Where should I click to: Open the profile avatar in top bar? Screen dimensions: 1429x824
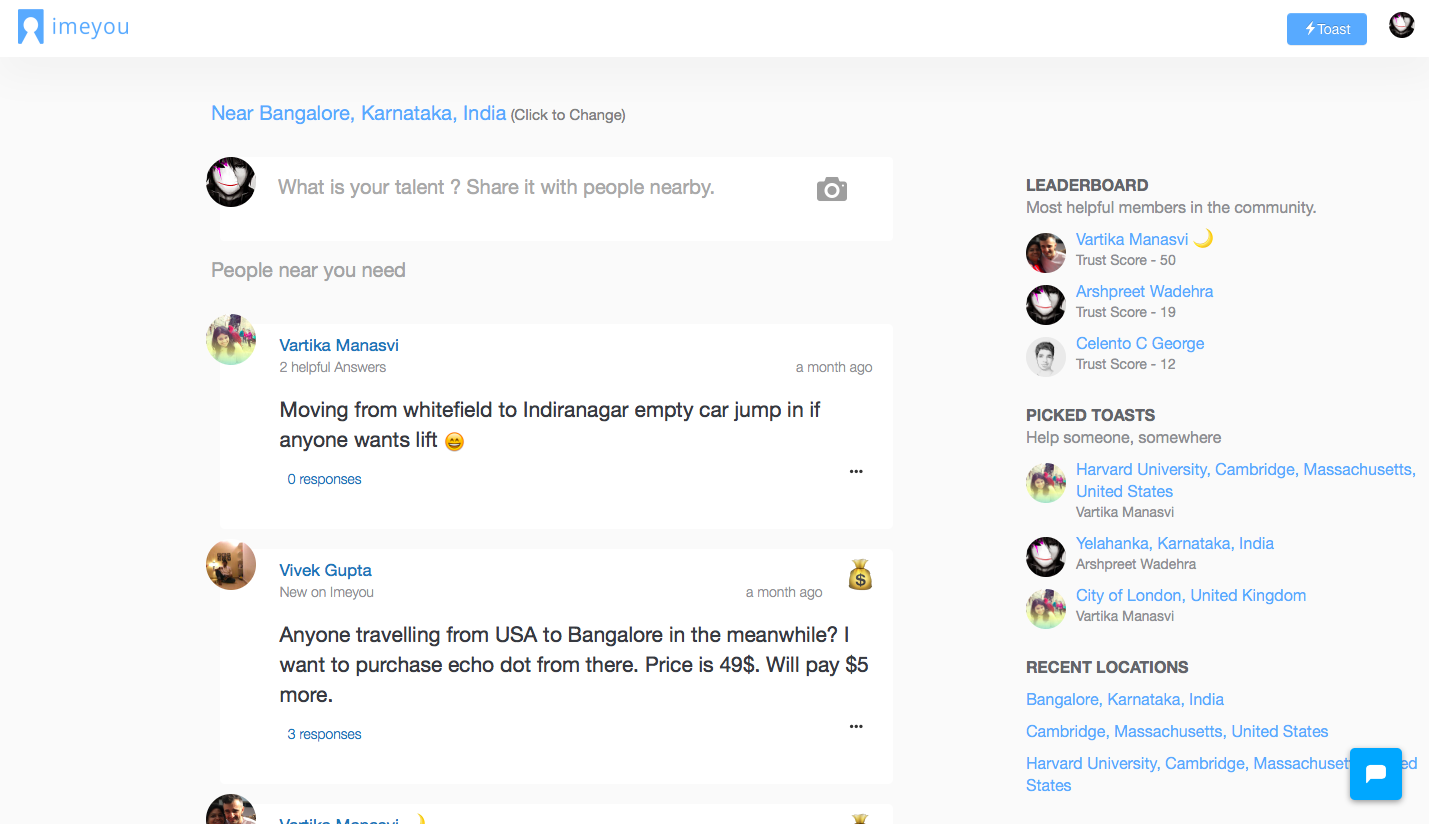coord(1401,26)
